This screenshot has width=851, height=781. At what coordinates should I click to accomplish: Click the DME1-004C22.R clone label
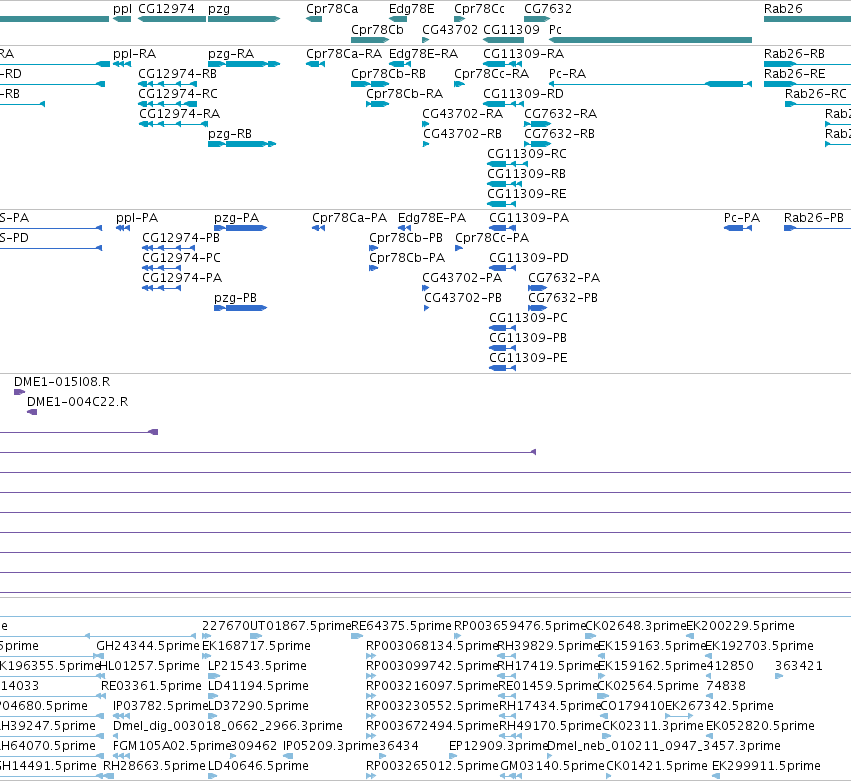click(78, 402)
